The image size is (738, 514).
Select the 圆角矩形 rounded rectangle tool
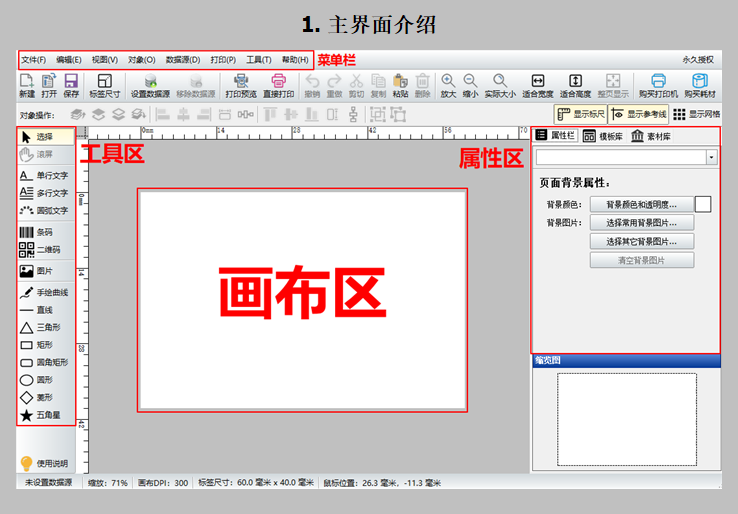click(x=46, y=362)
